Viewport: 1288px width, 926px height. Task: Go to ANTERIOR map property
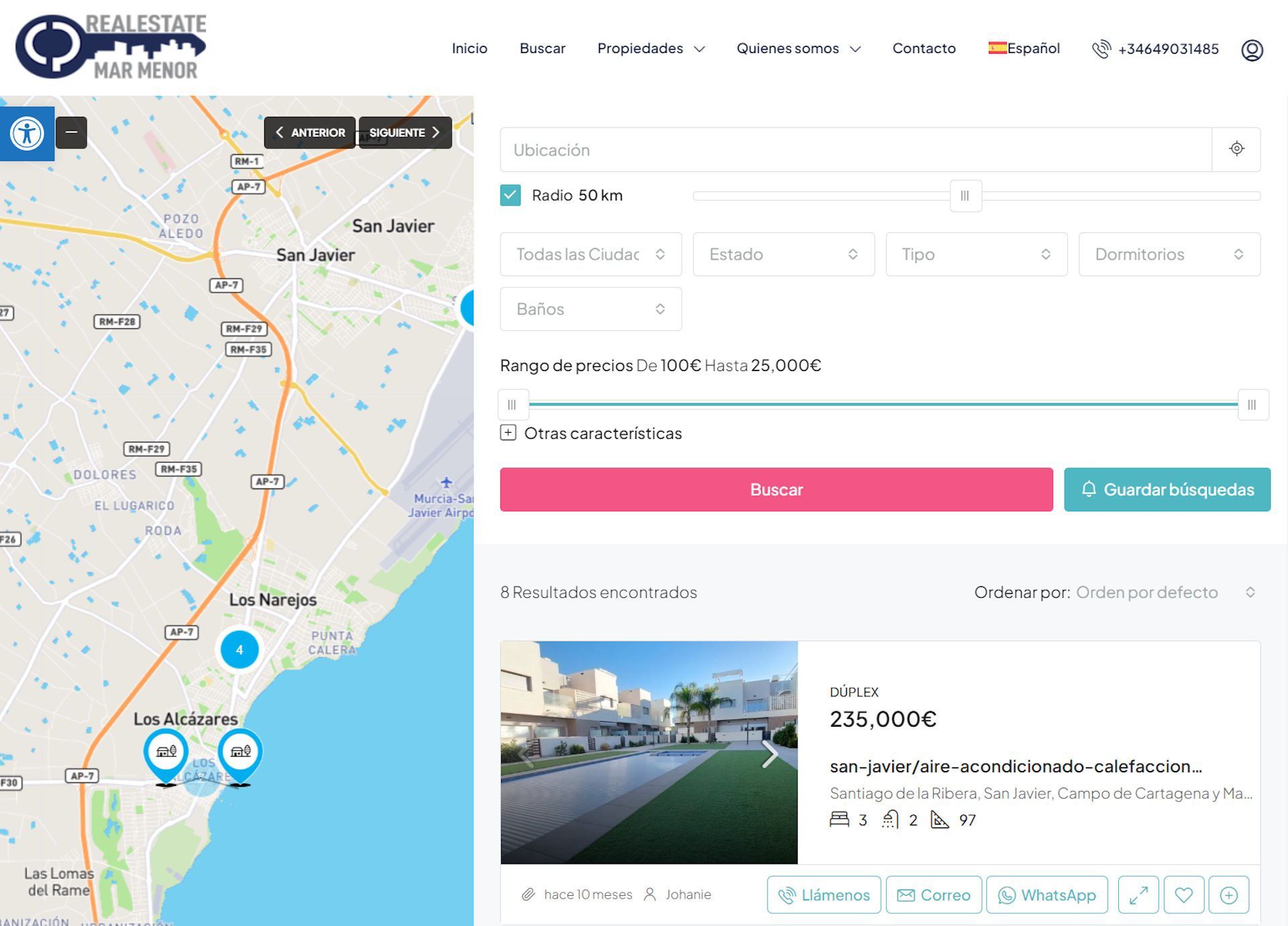(x=310, y=133)
